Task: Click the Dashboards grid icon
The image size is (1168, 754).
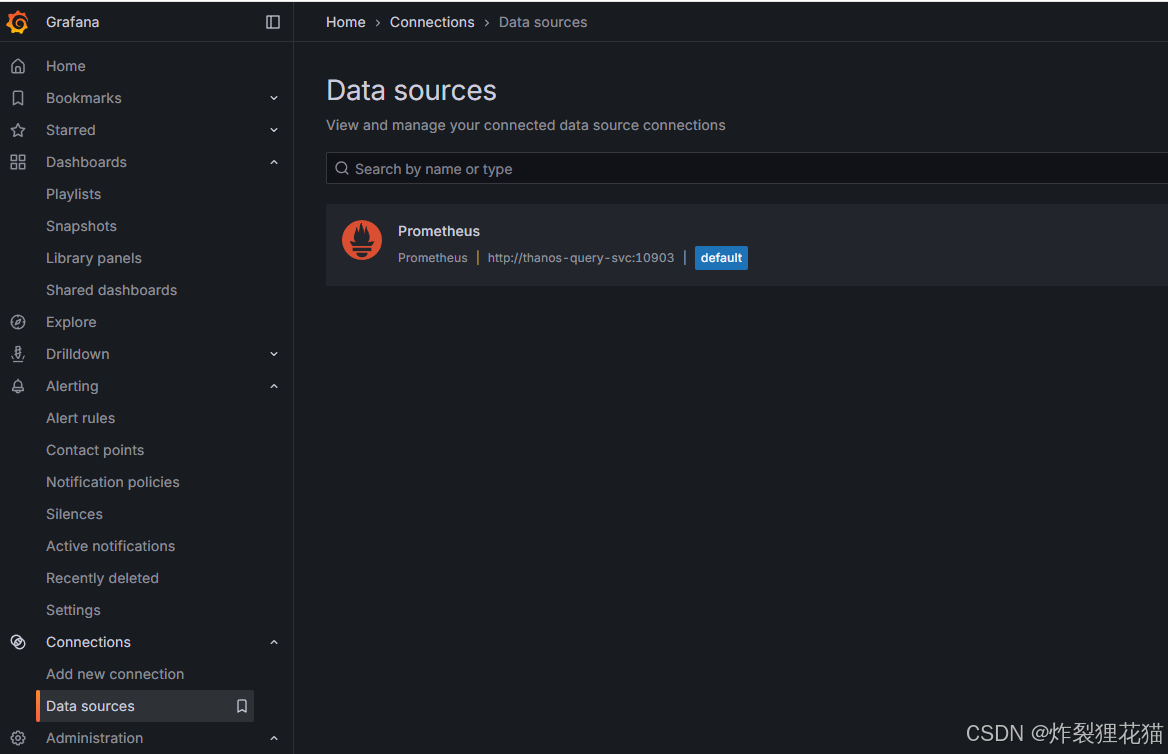Action: pyautogui.click(x=18, y=162)
